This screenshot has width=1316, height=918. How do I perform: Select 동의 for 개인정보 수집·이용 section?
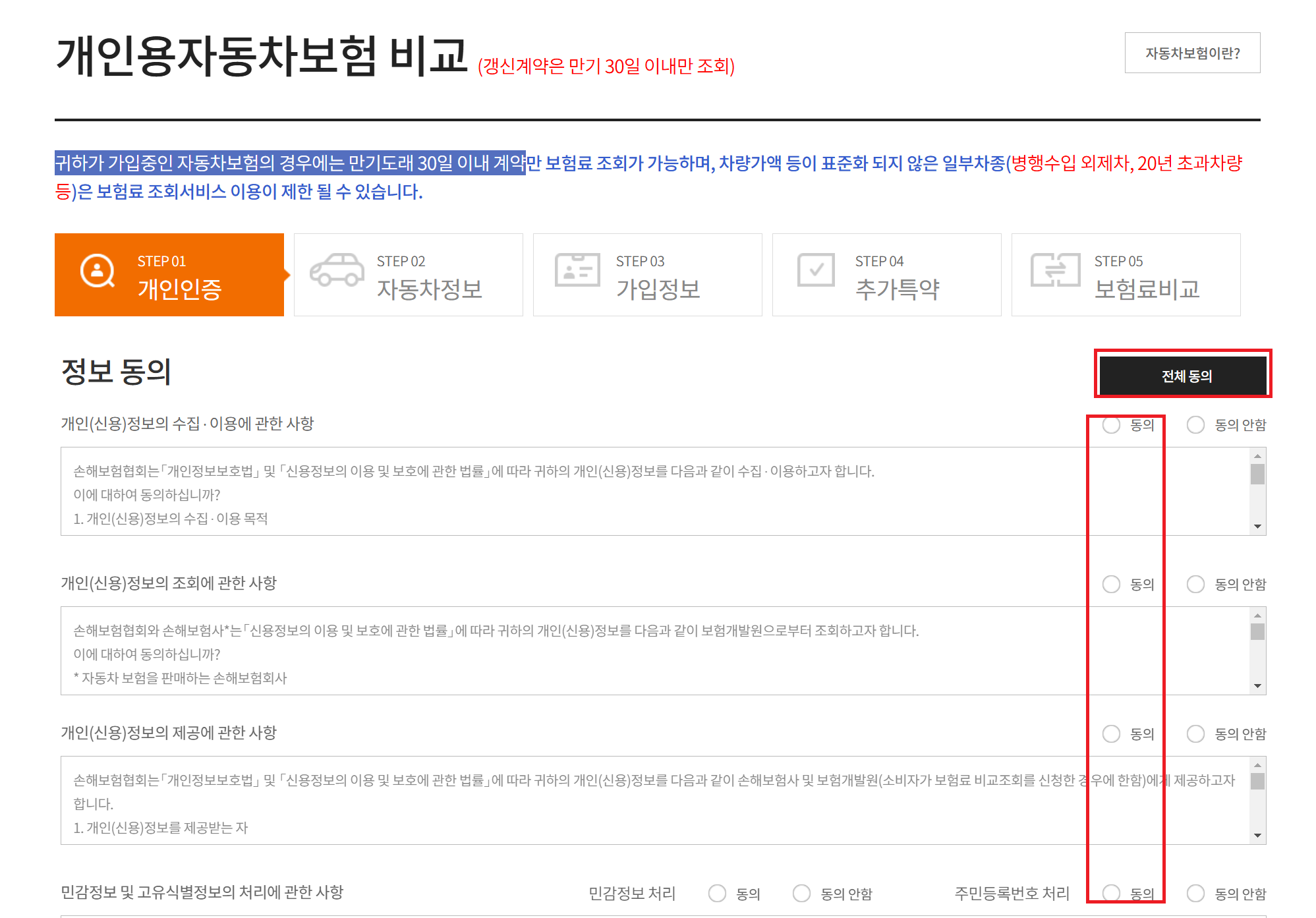point(1112,425)
